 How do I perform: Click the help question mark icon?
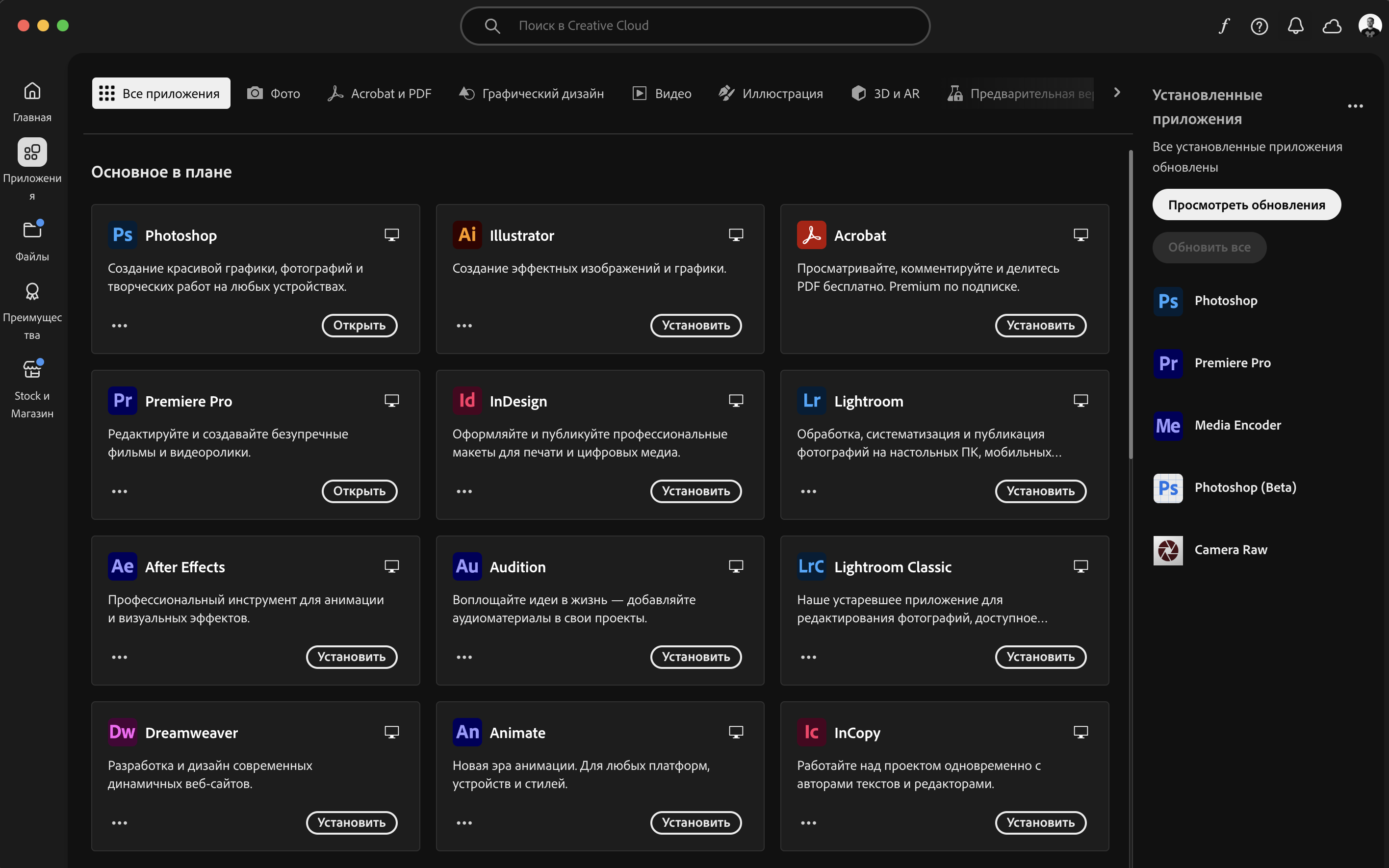1260,26
